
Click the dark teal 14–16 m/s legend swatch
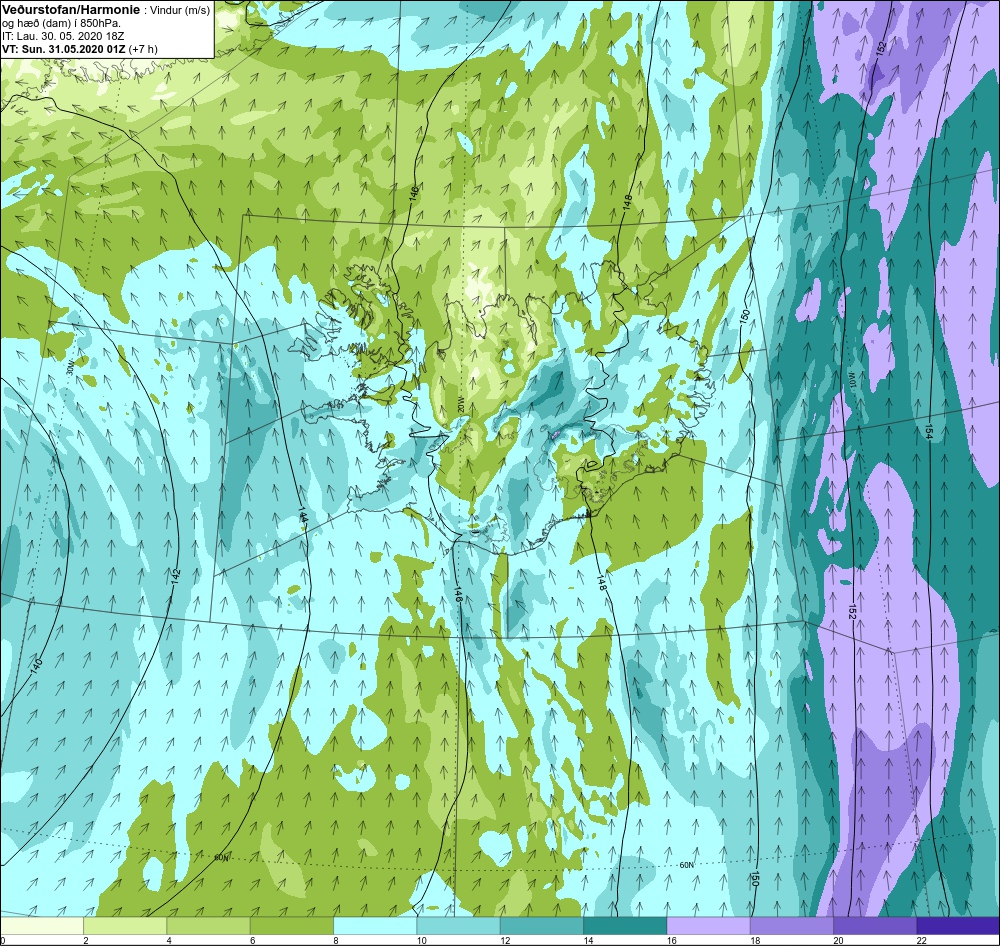point(625,925)
